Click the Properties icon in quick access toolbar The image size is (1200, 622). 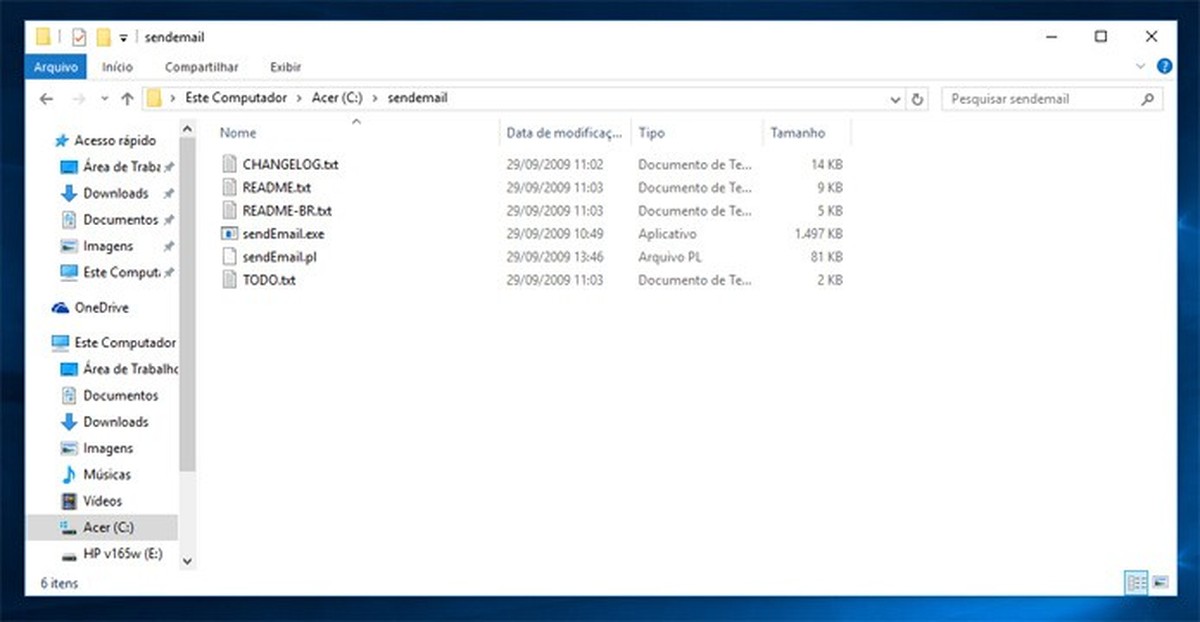[78, 36]
